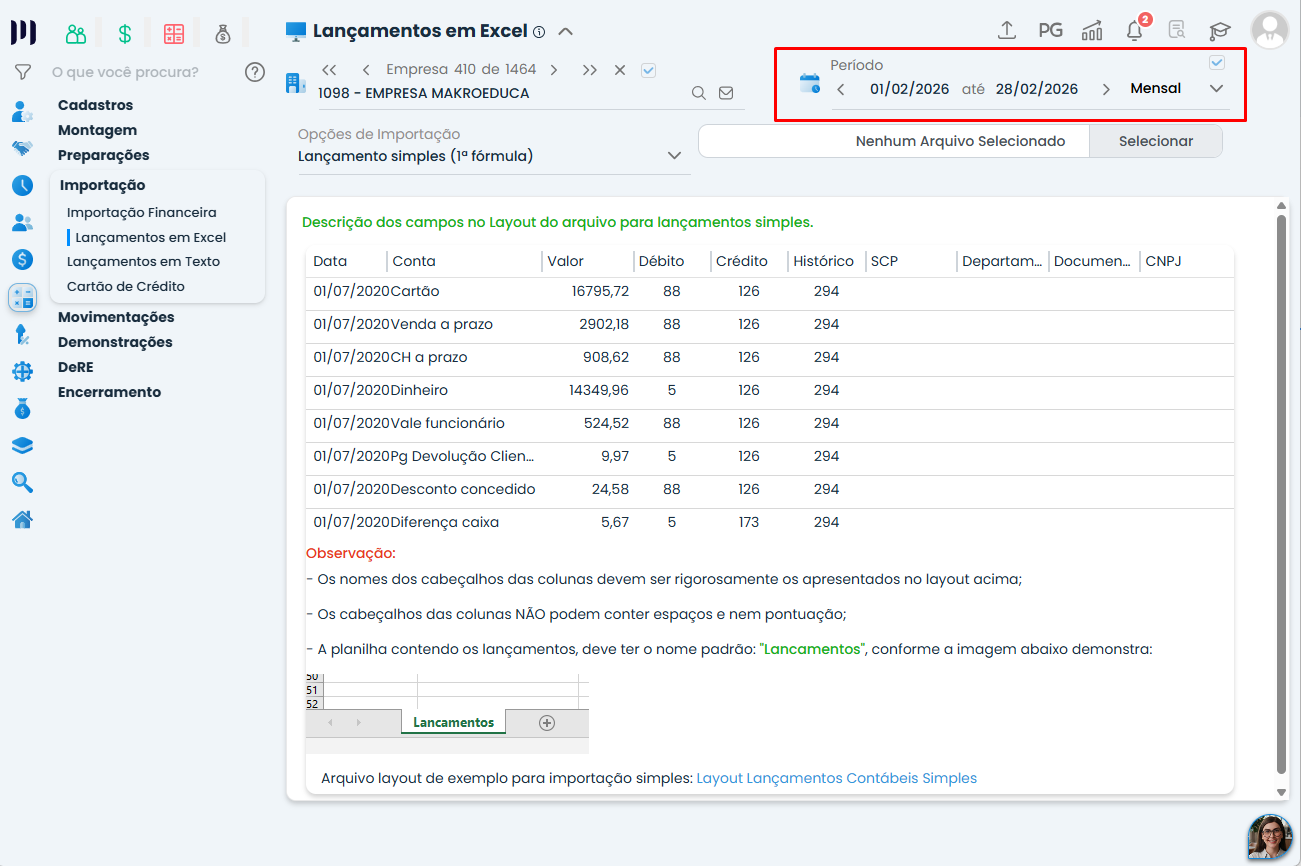This screenshot has width=1301, height=866.
Task: Click the Selecionar file button
Action: (x=1156, y=141)
